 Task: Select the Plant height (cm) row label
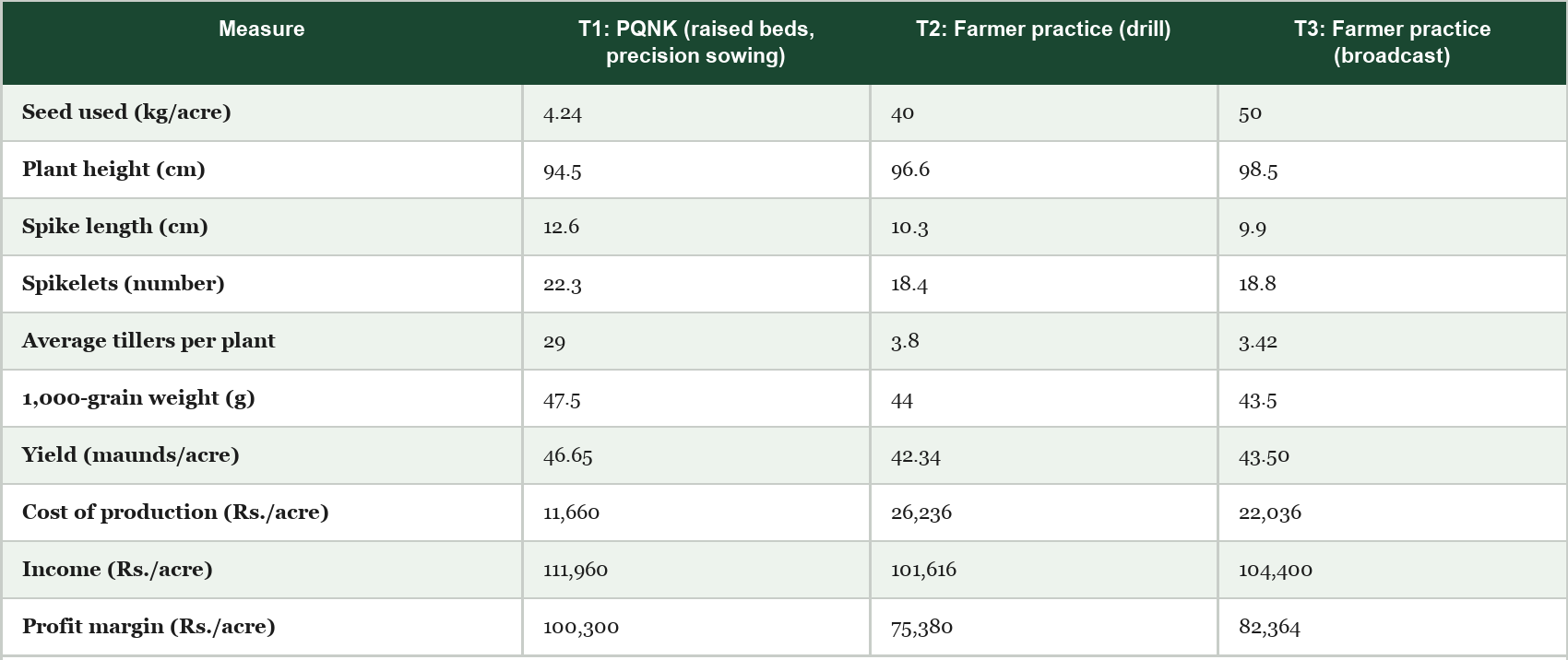click(113, 170)
